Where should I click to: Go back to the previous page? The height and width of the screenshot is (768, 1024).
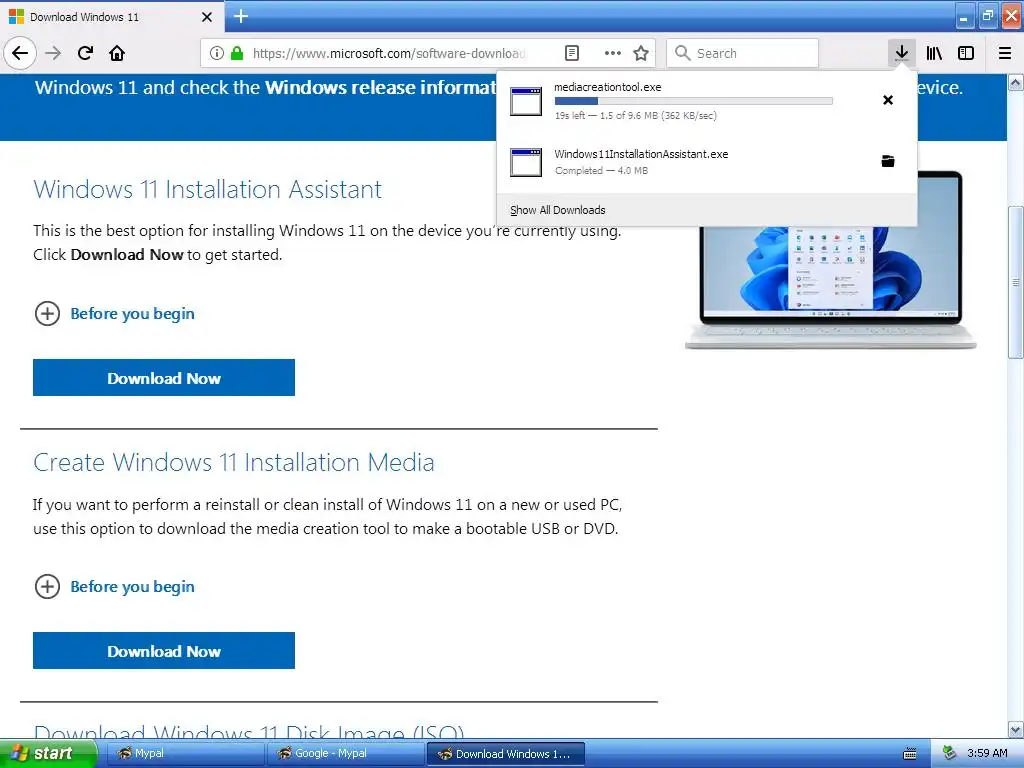coord(20,53)
